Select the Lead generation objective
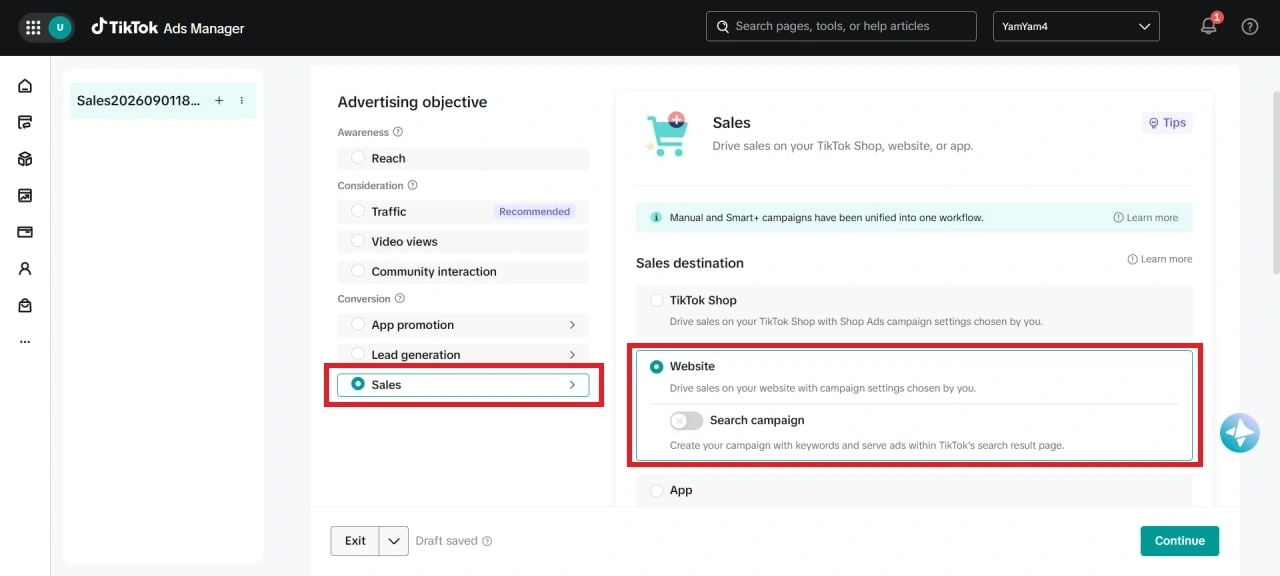 pyautogui.click(x=463, y=355)
